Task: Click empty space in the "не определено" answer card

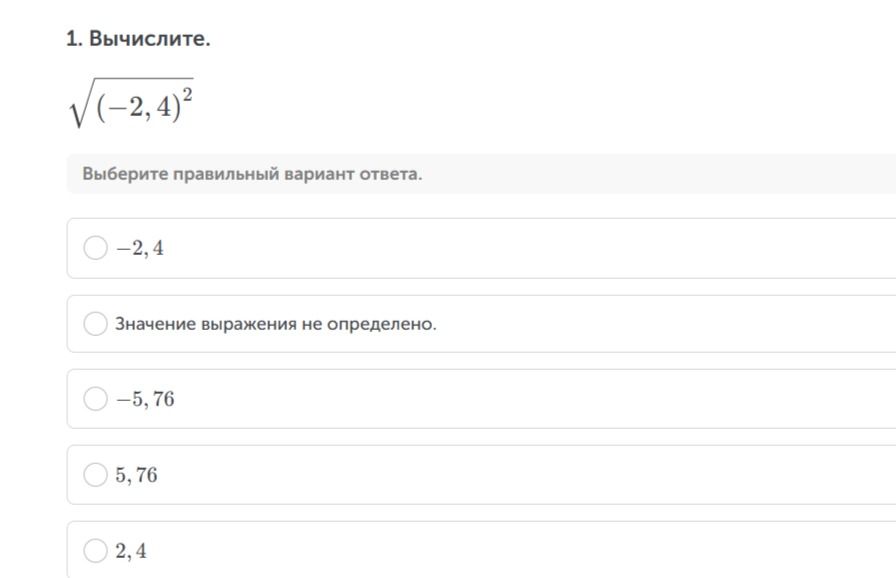Action: point(657,324)
